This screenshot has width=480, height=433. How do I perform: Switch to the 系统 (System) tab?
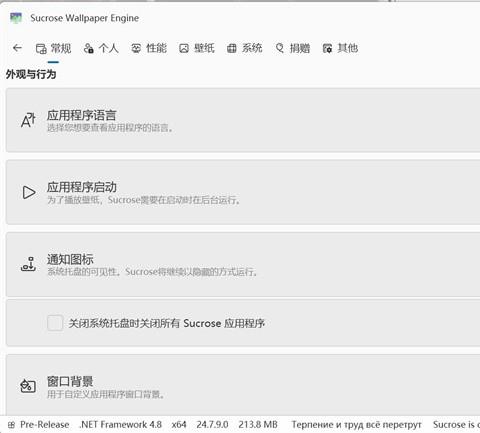pos(244,49)
